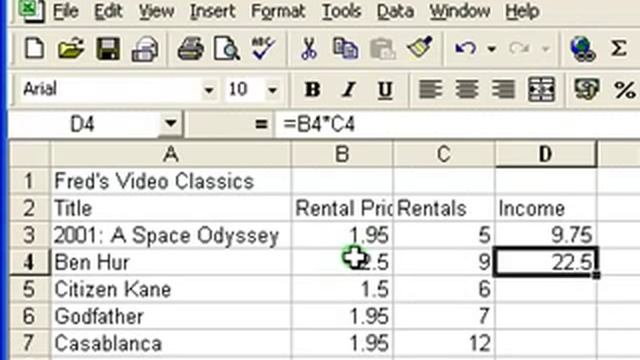Select the "Casablanca" cell
Screen dimensions: 640x360
coord(171,343)
